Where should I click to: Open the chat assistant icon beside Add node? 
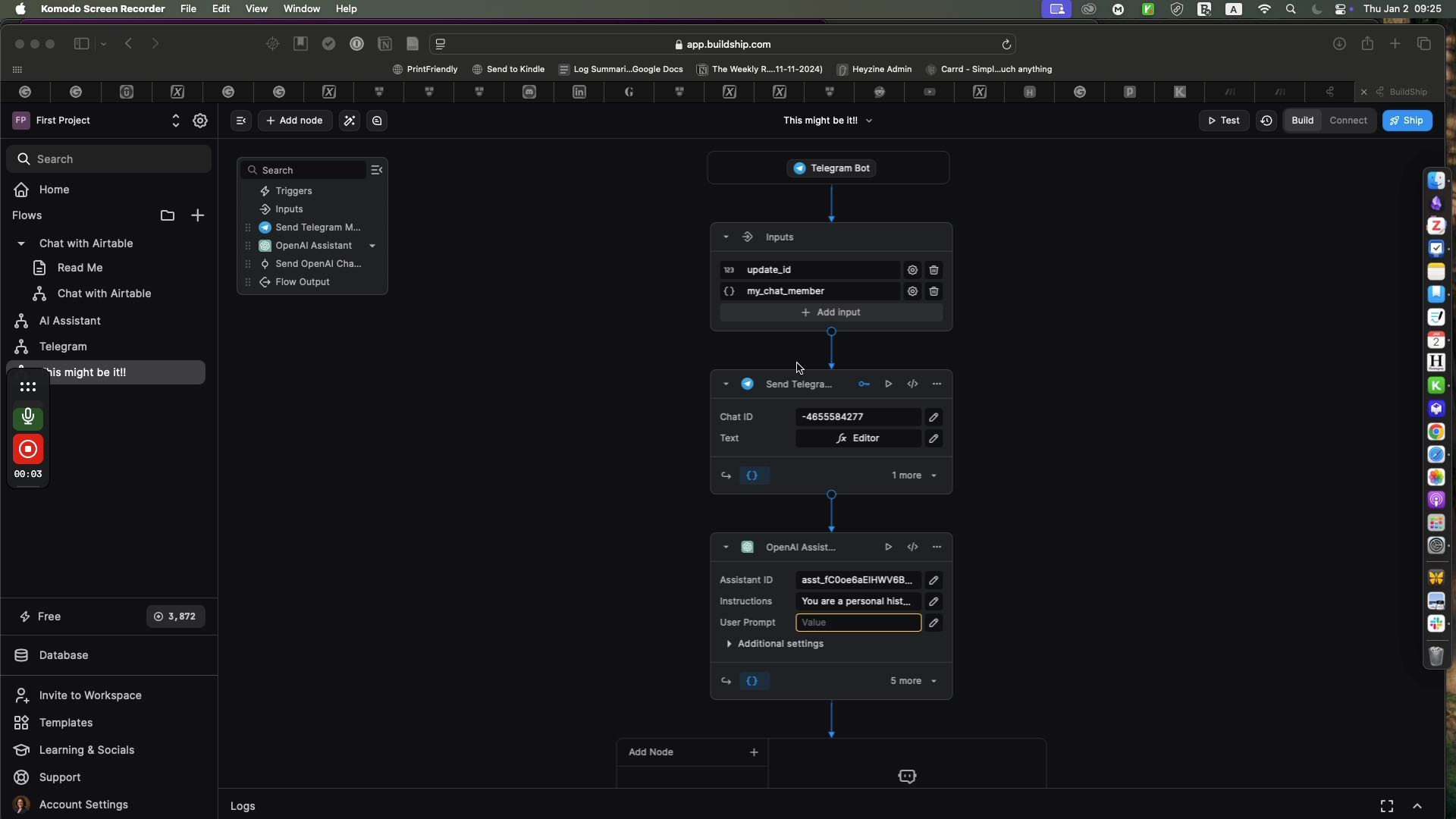(377, 121)
